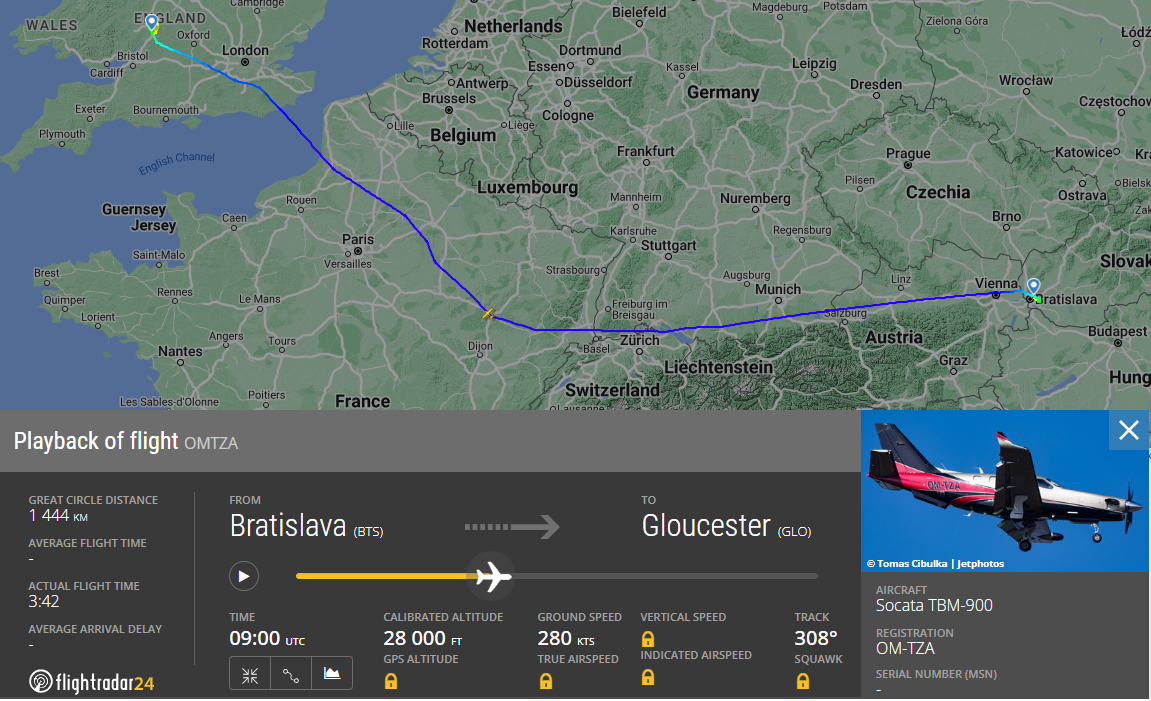The width and height of the screenshot is (1151, 701).
Task: Click the Bratislava origin pin on map
Action: [1034, 286]
